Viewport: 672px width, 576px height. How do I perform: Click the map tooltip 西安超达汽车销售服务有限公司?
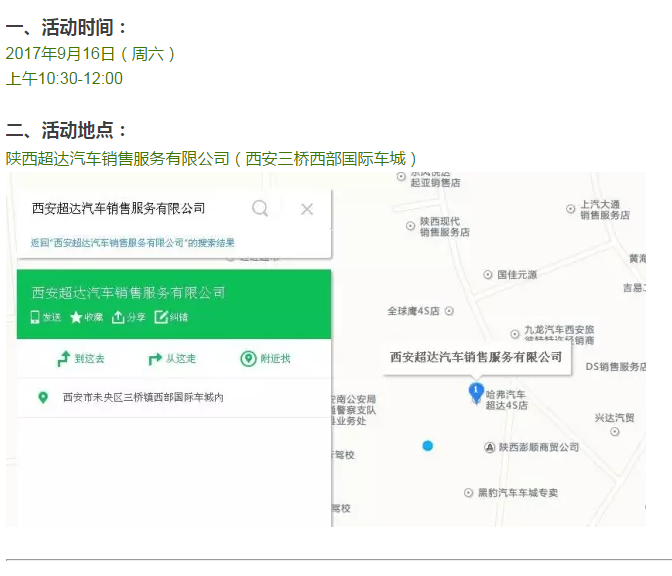pos(476,357)
